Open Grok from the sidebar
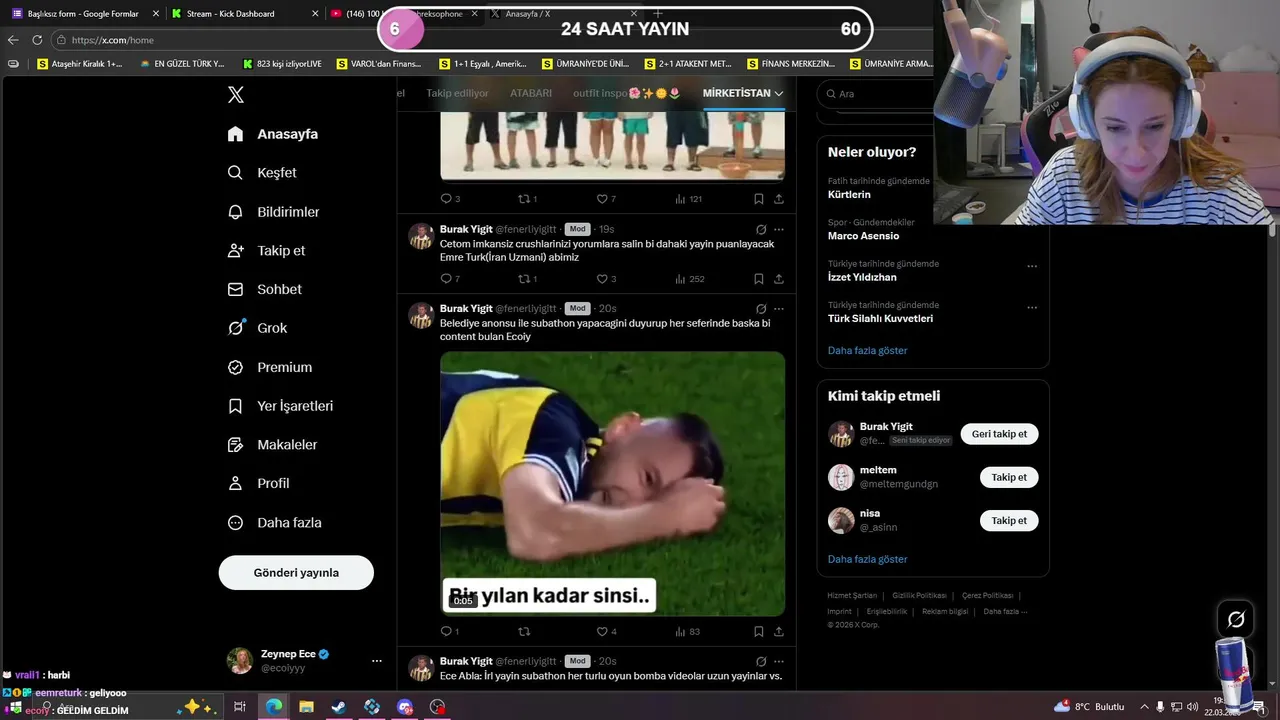Viewport: 1280px width, 720px height. pyautogui.click(x=257, y=328)
